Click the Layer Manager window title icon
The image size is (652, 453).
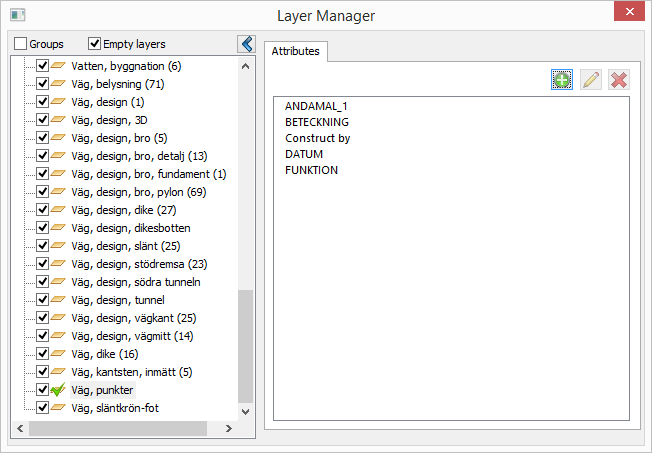tap(17, 15)
